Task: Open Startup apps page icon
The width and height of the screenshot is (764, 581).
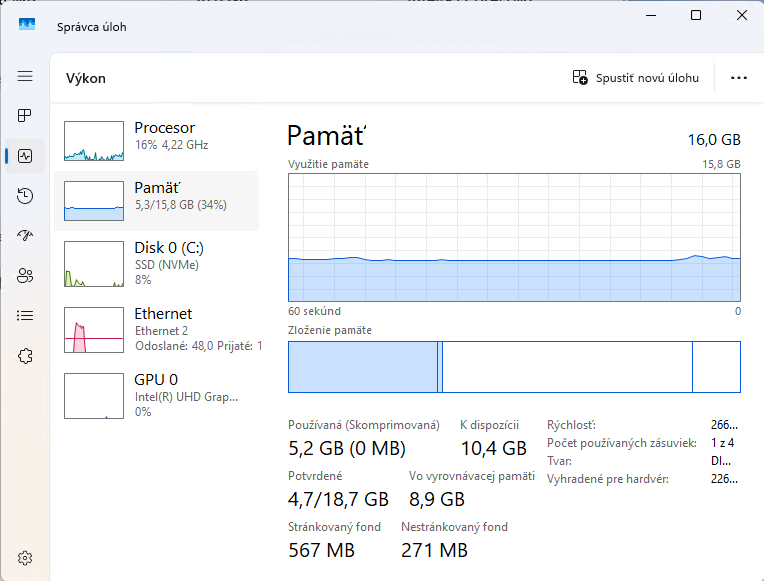Action: coord(25,236)
